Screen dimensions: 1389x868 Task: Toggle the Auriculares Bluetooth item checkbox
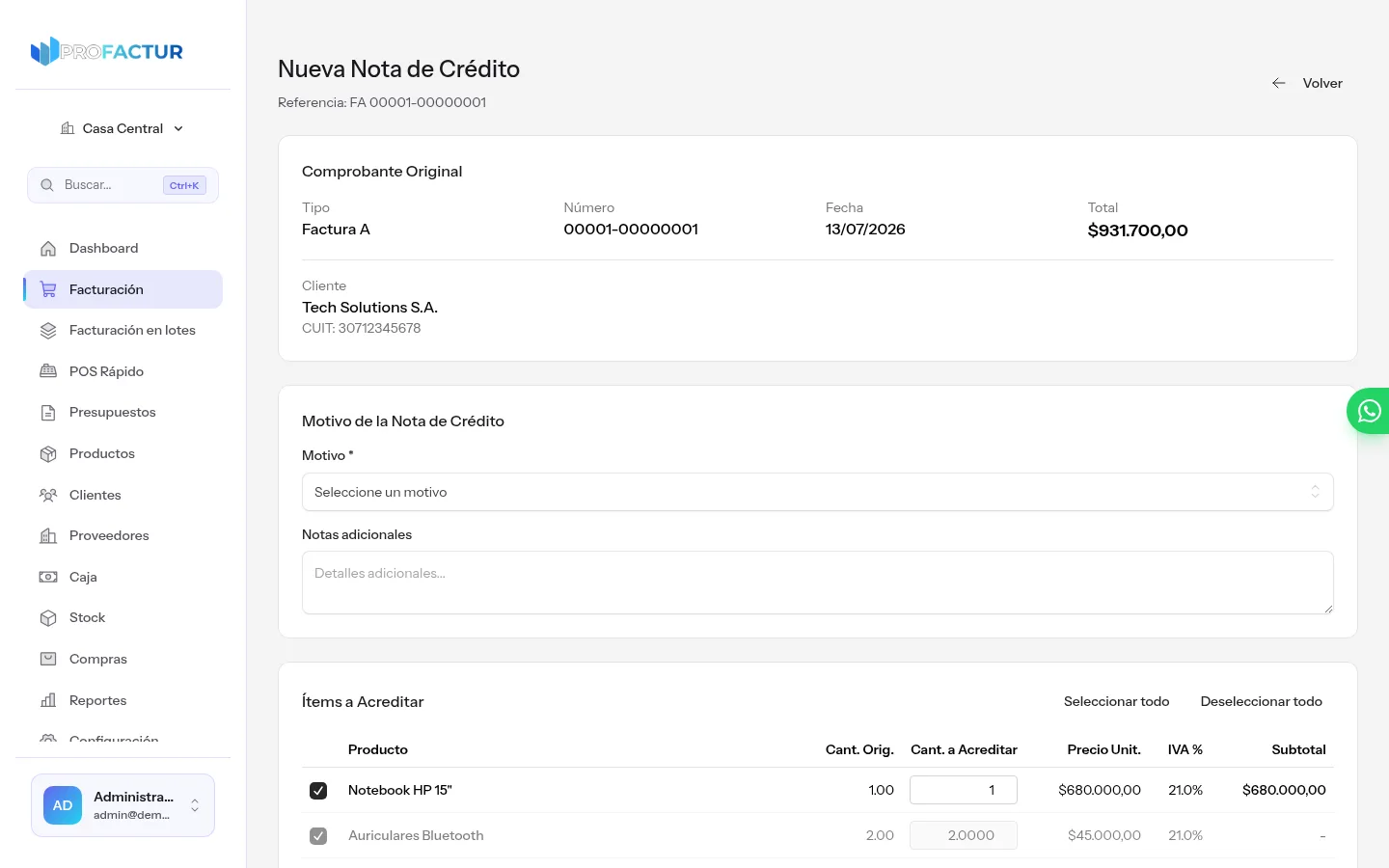click(318, 836)
